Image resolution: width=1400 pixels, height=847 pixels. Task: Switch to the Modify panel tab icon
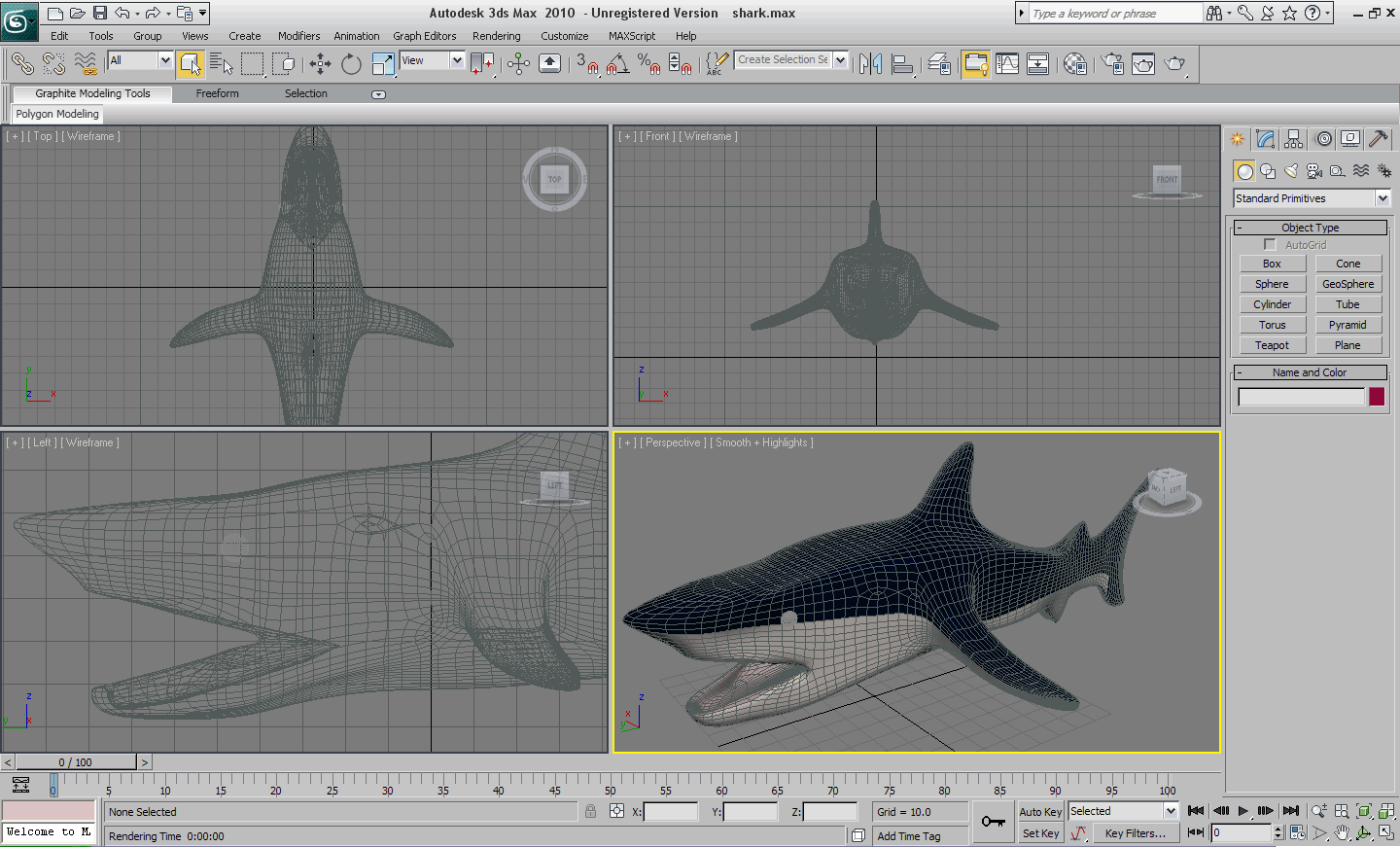tap(1265, 139)
